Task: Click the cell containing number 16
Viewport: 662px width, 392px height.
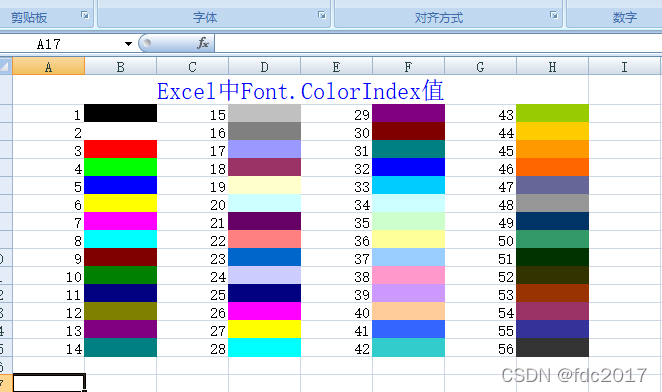Action: 193,131
